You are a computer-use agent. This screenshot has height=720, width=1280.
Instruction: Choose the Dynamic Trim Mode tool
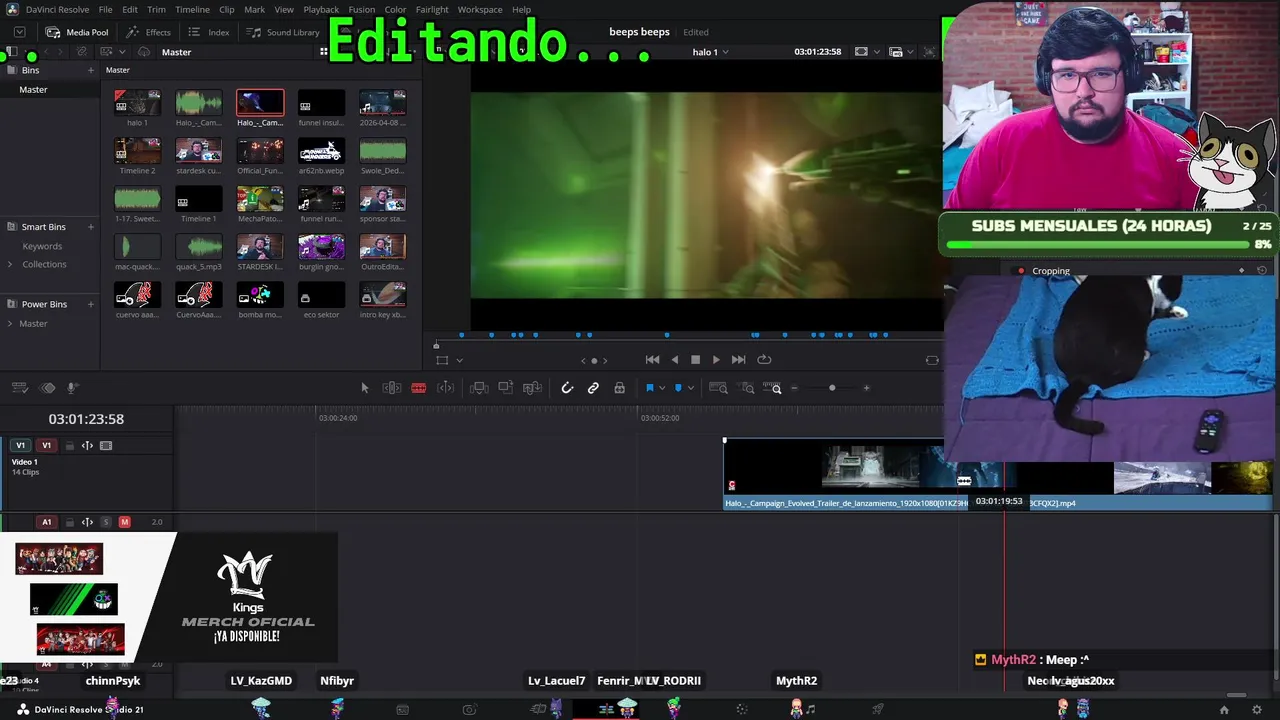(446, 388)
